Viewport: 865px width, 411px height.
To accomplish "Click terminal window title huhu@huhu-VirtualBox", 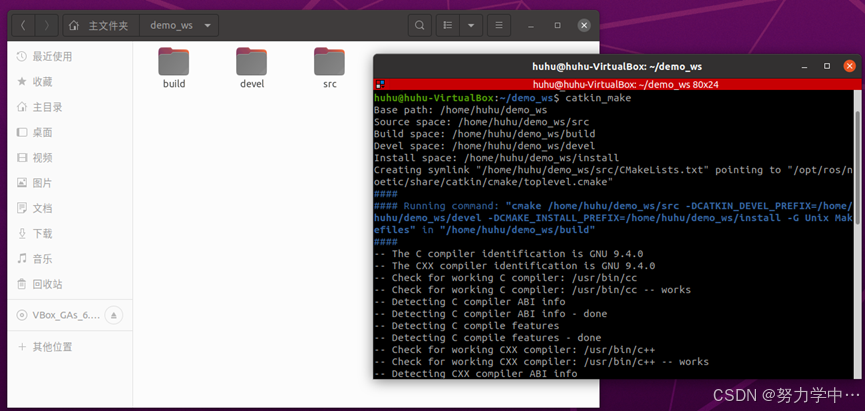I will (x=617, y=66).
